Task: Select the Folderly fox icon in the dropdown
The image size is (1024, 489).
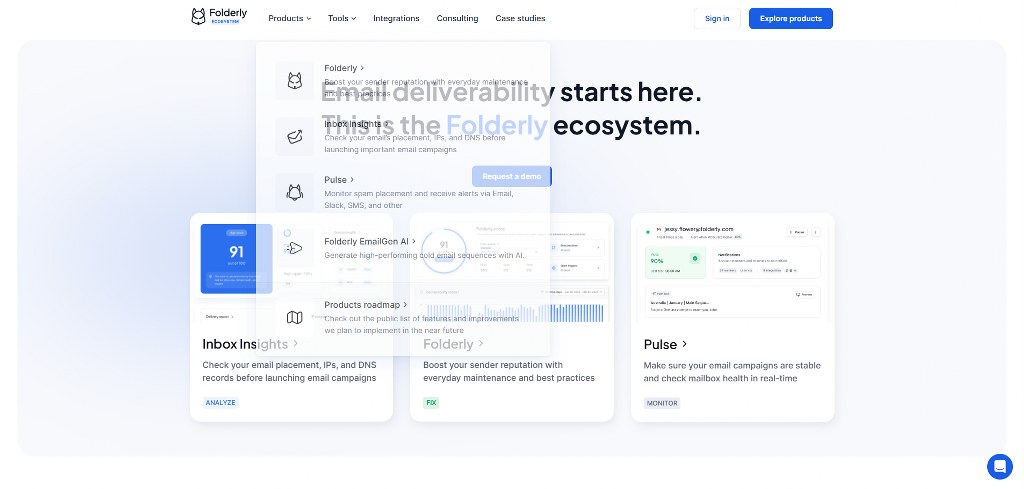Action: (295, 81)
